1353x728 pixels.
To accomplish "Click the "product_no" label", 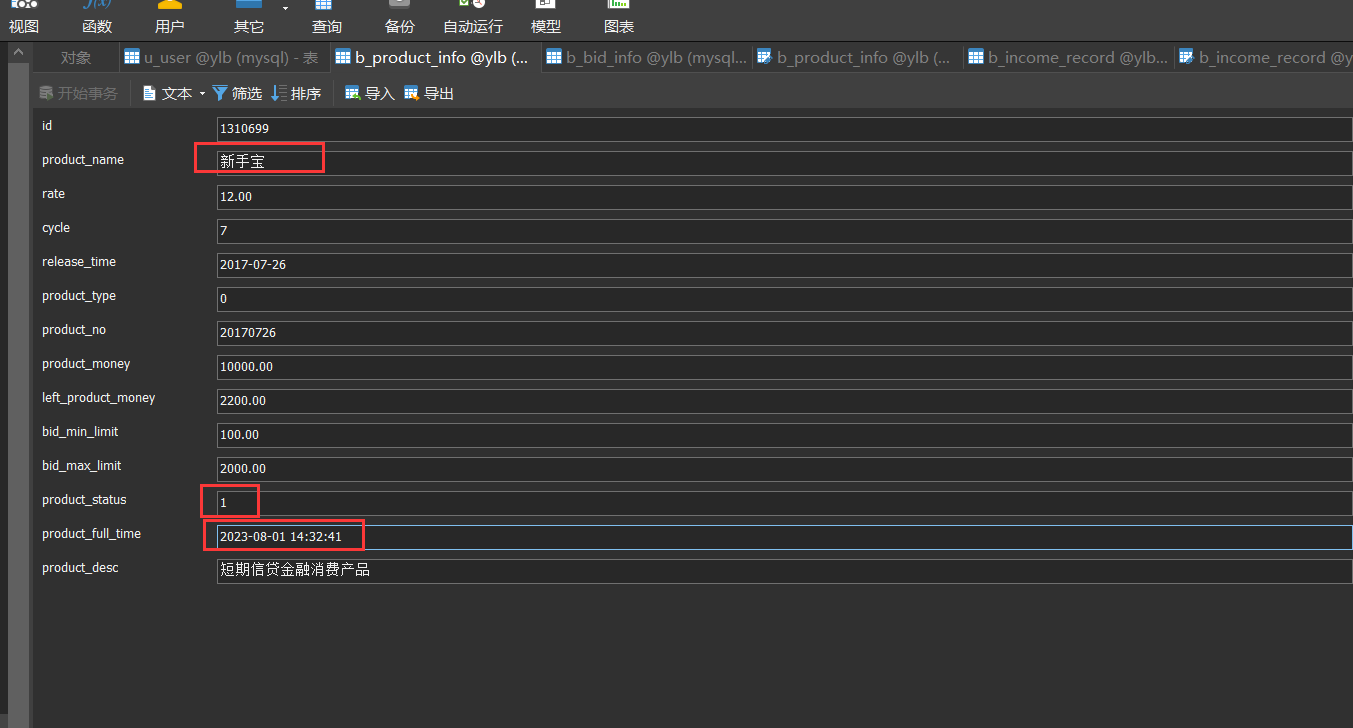I will tap(74, 330).
